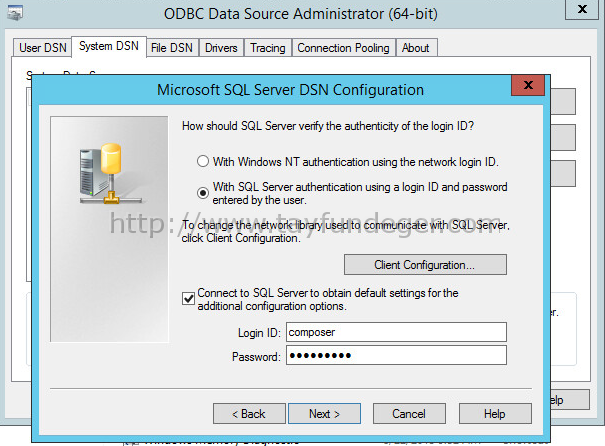
Task: Cancel the DSN configuration wizard
Action: coord(409,414)
